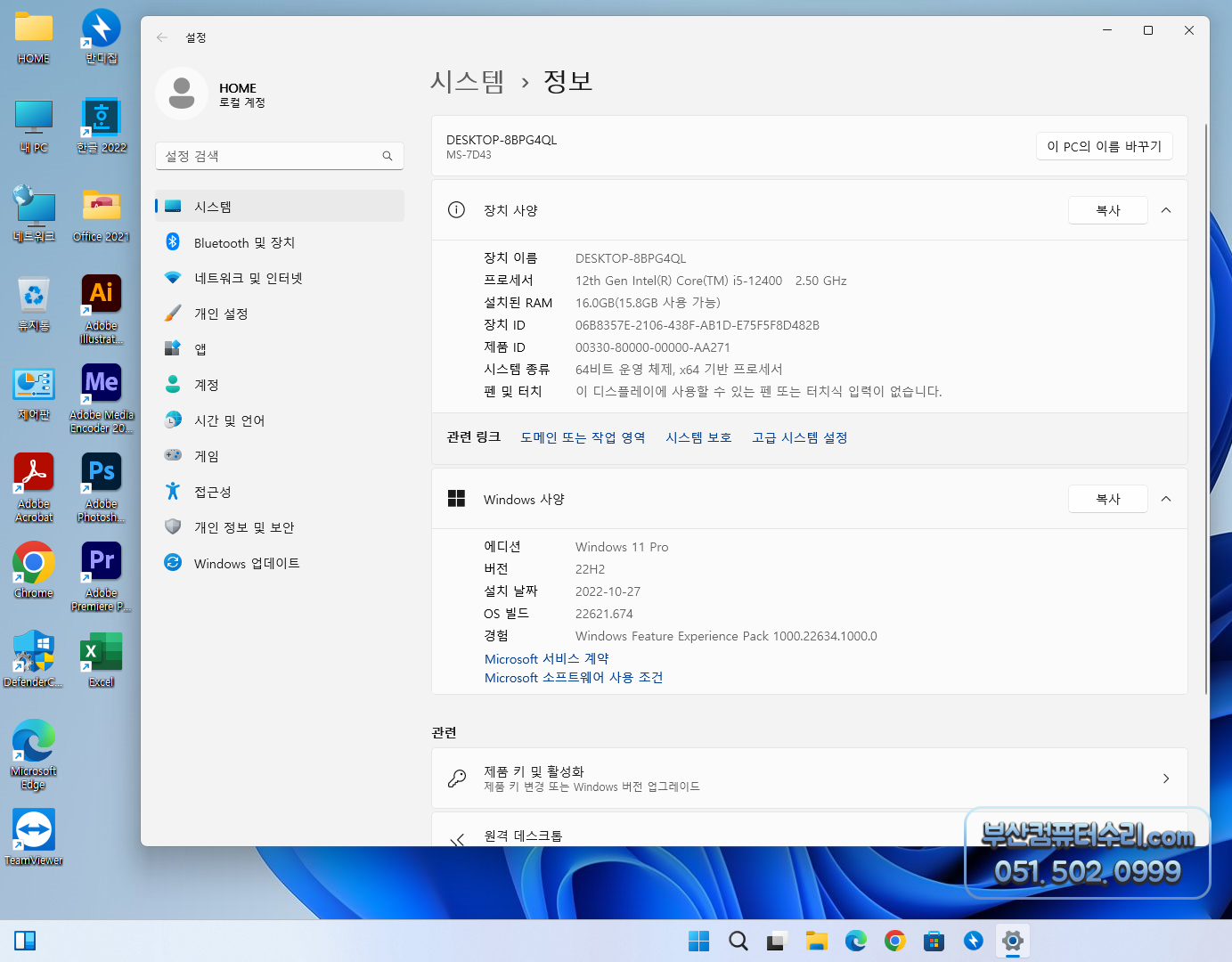Select processor value 12th Gen Intel Core i5-12400
1232x962 pixels.
point(711,281)
